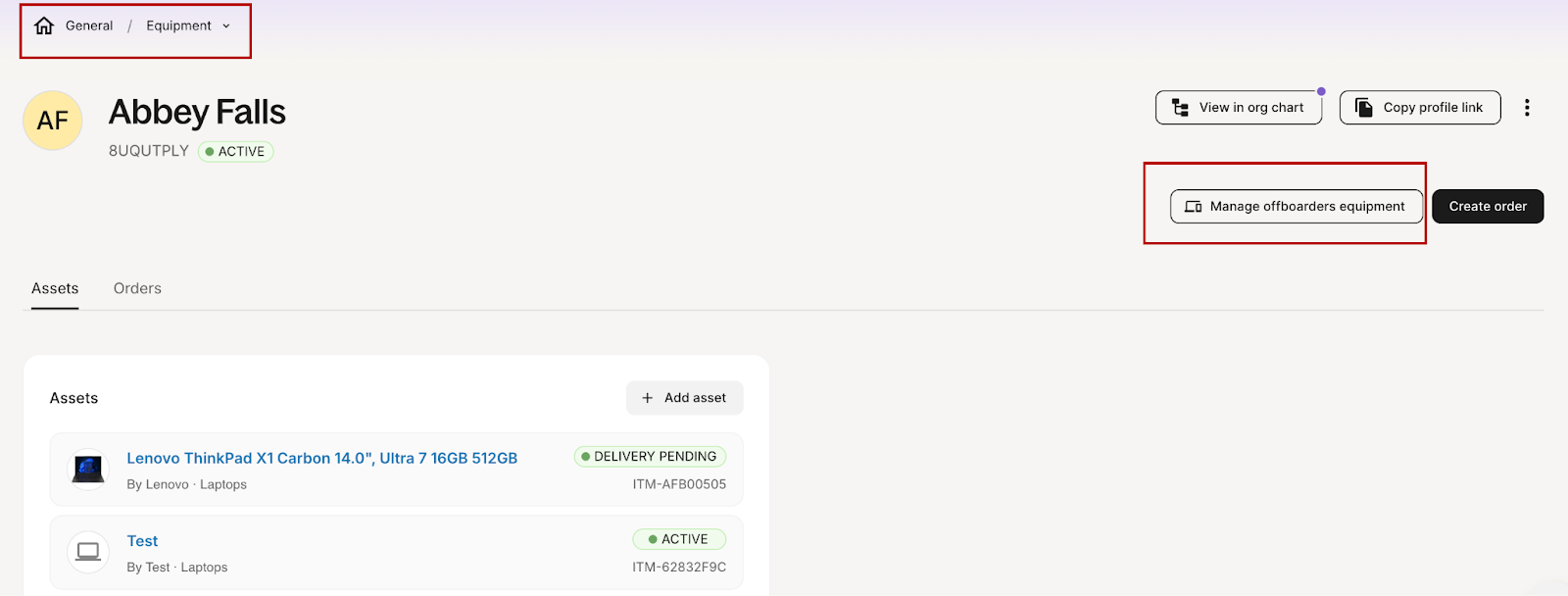Click the purple notification dot on org chart button
Screen dimensions: 1568x596
coord(1321,91)
